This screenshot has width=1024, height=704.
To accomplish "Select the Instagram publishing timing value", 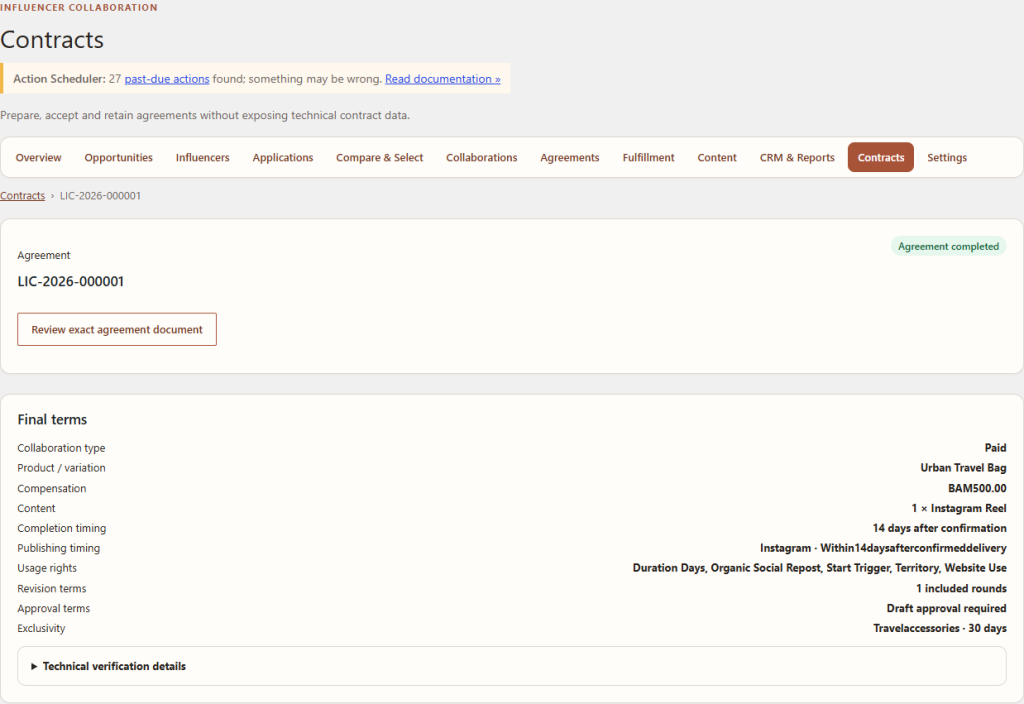I will [883, 549].
